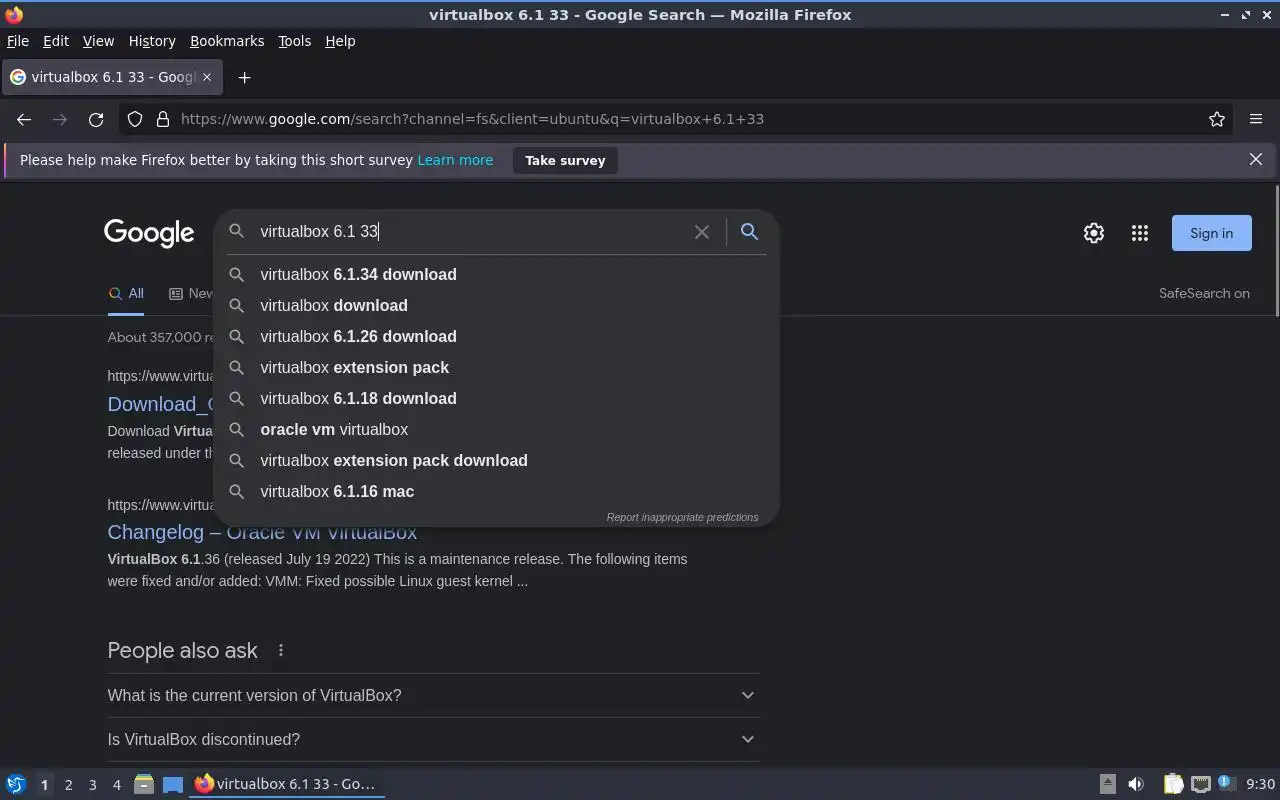The width and height of the screenshot is (1280, 800).
Task: Click the update notifier tray icon
Action: pos(1227,784)
